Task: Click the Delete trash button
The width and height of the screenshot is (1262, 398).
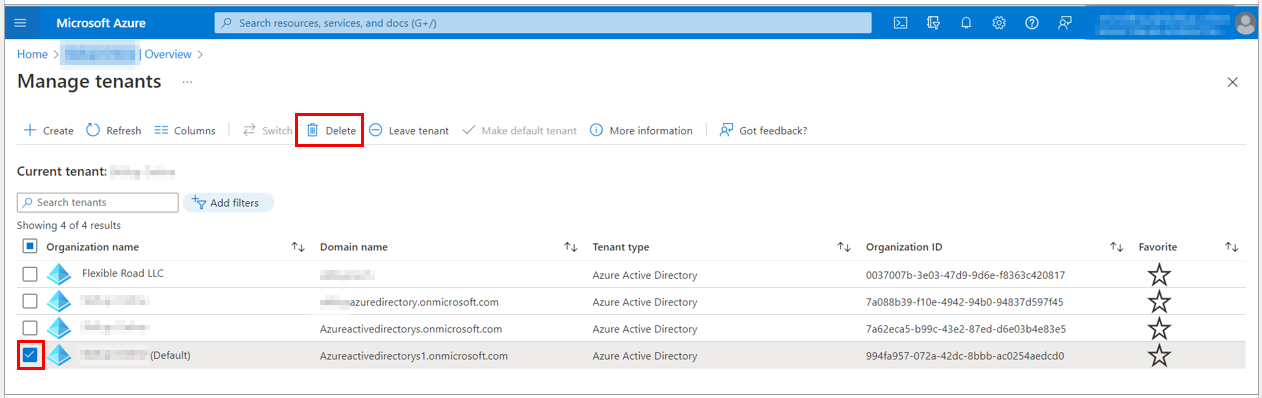Action: tap(330, 130)
